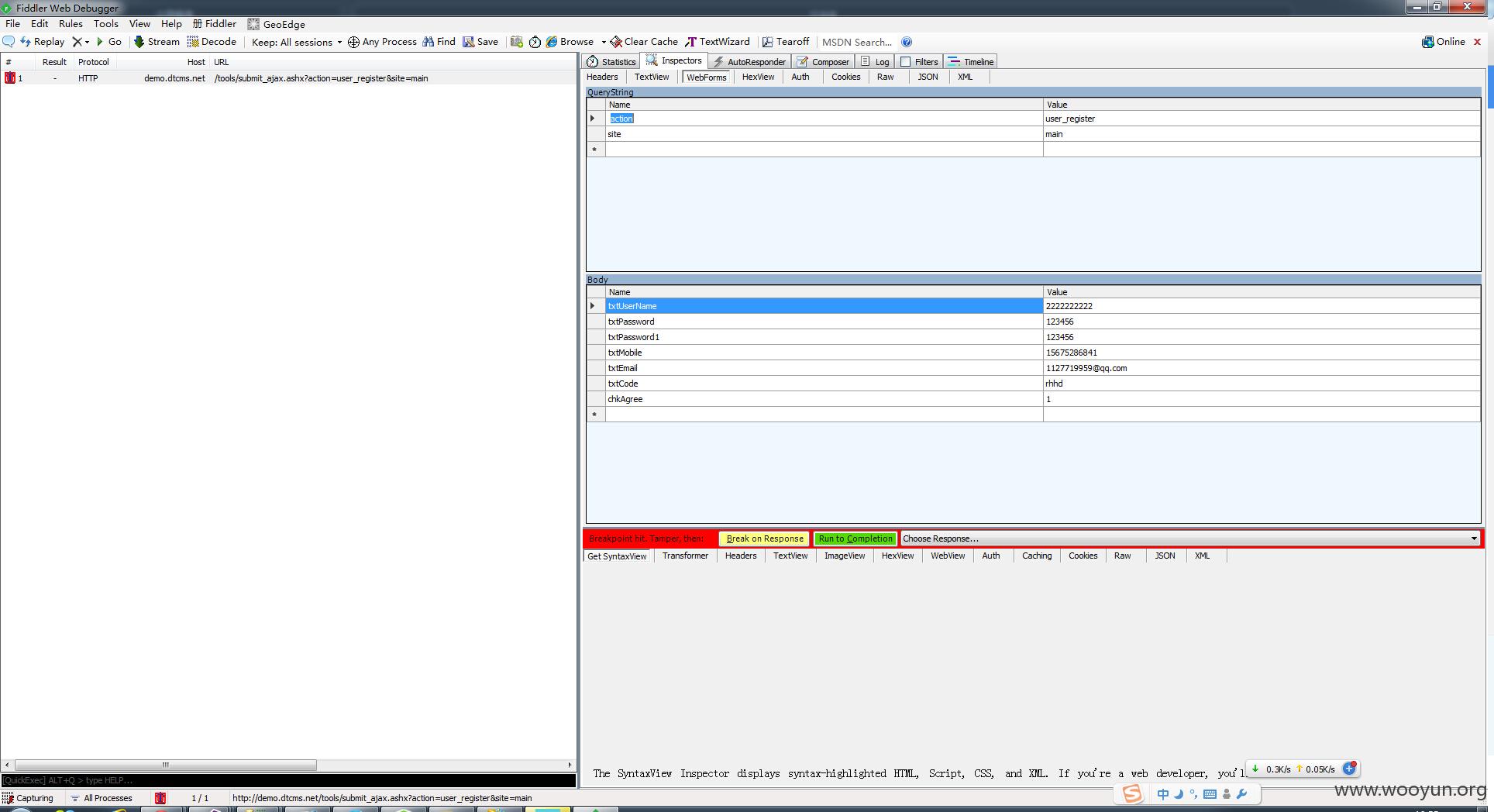Click into the QuickExec command box
The height and width of the screenshot is (812, 1494).
coord(288,780)
